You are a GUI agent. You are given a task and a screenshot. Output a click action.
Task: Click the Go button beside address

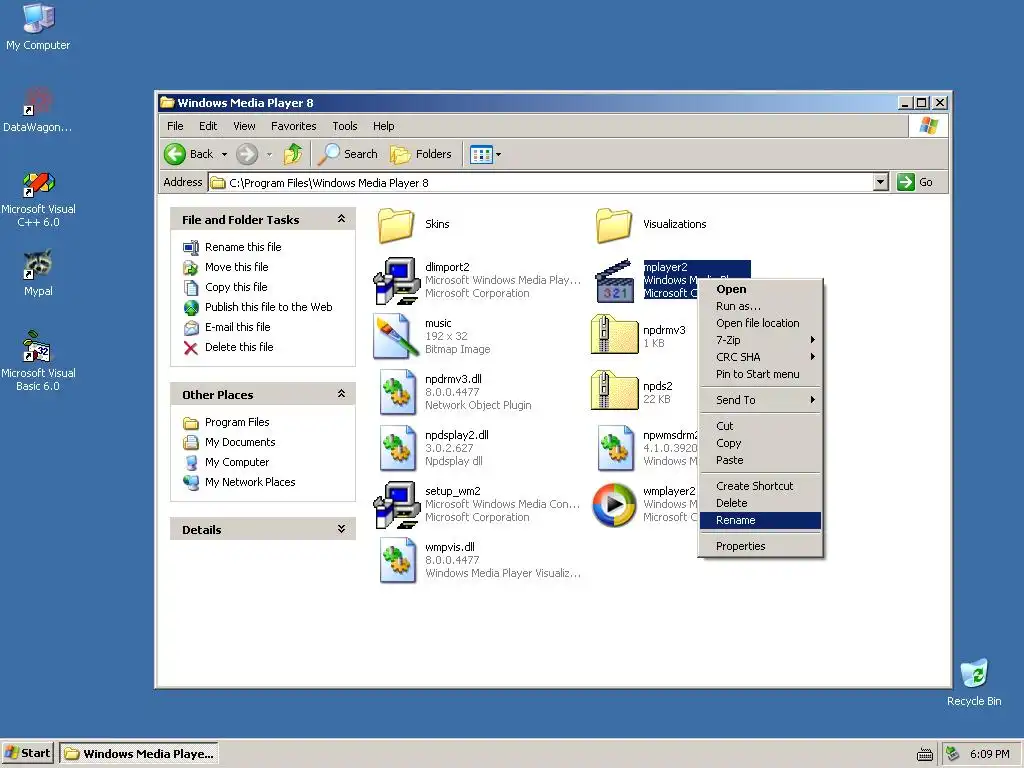pyautogui.click(x=914, y=182)
